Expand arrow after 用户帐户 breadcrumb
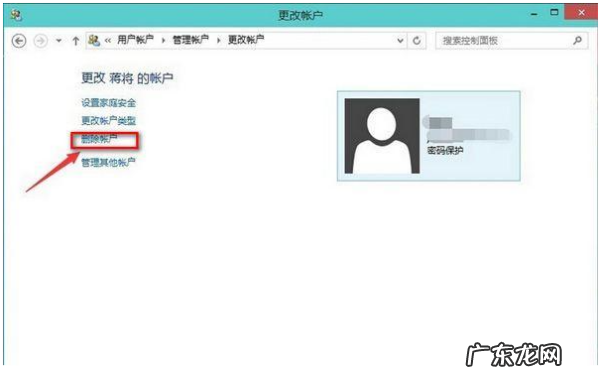The height and width of the screenshot is (384, 600). [163, 40]
